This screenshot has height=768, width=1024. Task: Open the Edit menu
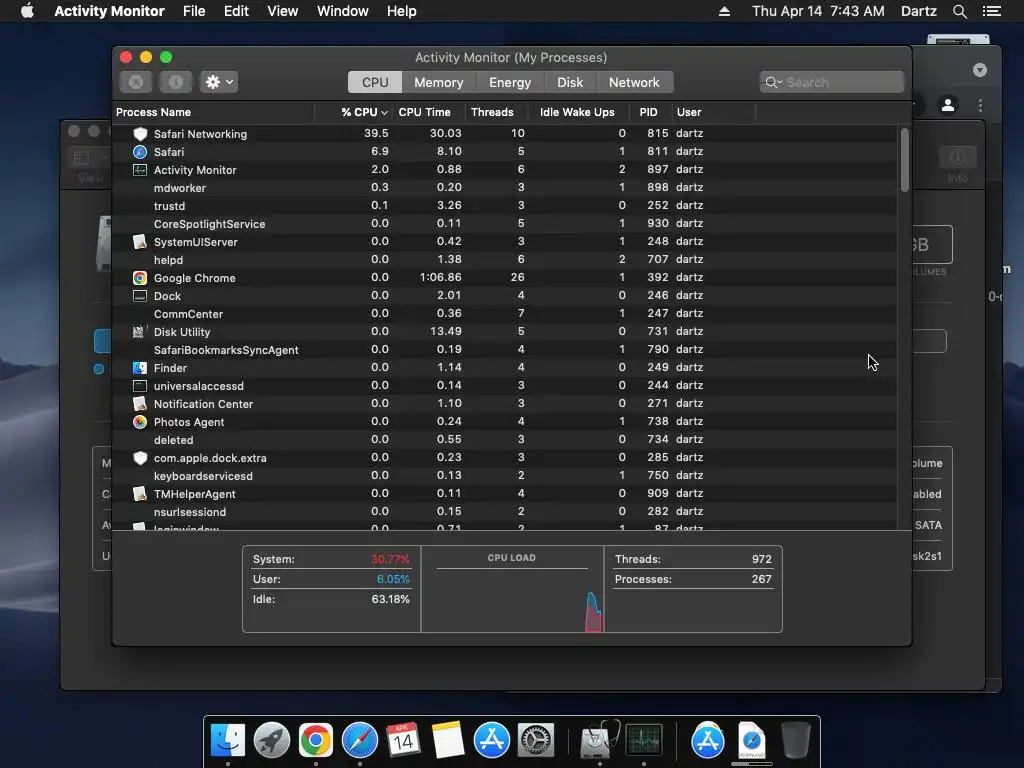pyautogui.click(x=236, y=11)
